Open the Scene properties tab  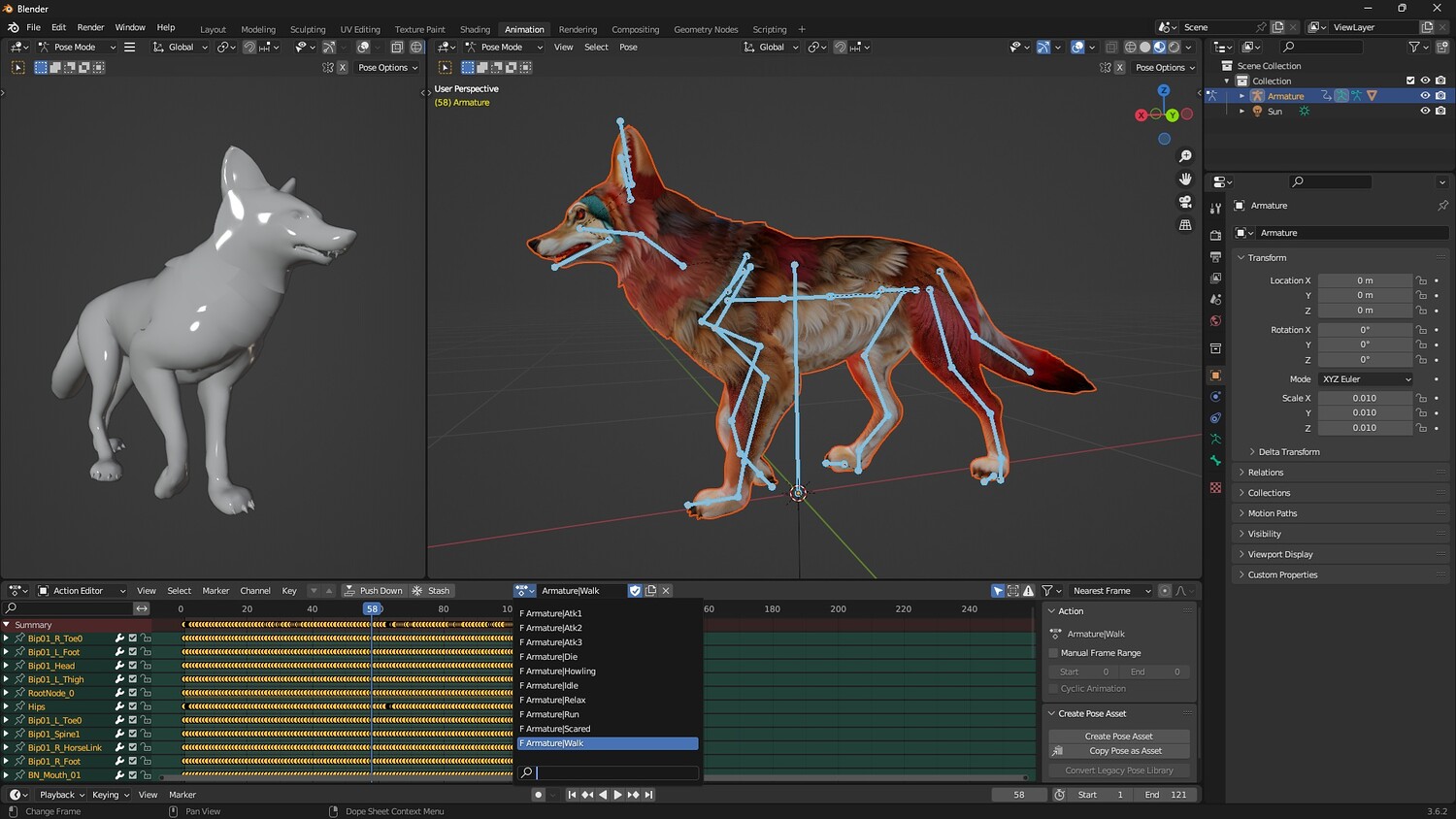point(1215,300)
